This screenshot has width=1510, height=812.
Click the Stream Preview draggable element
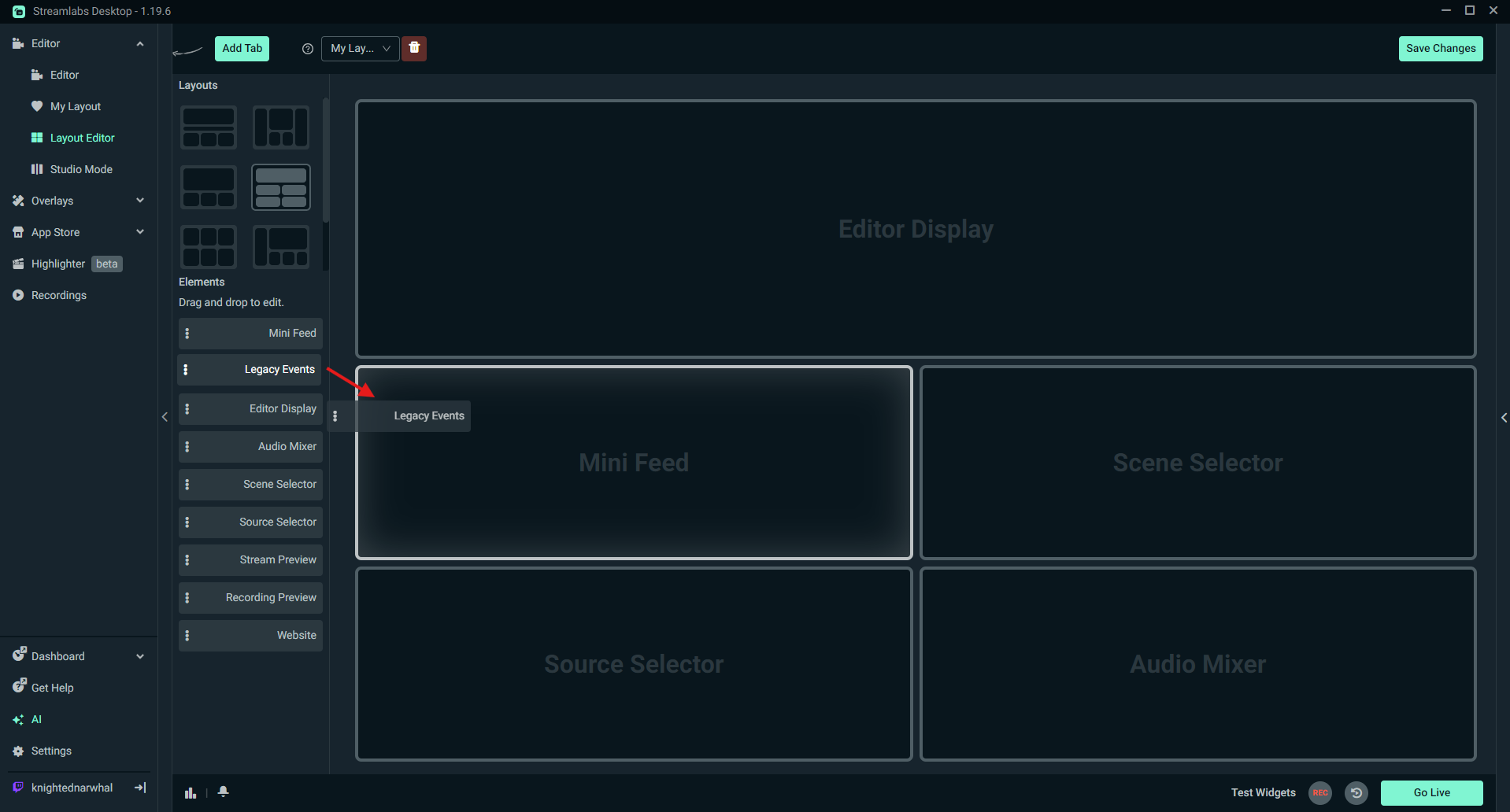click(x=250, y=559)
